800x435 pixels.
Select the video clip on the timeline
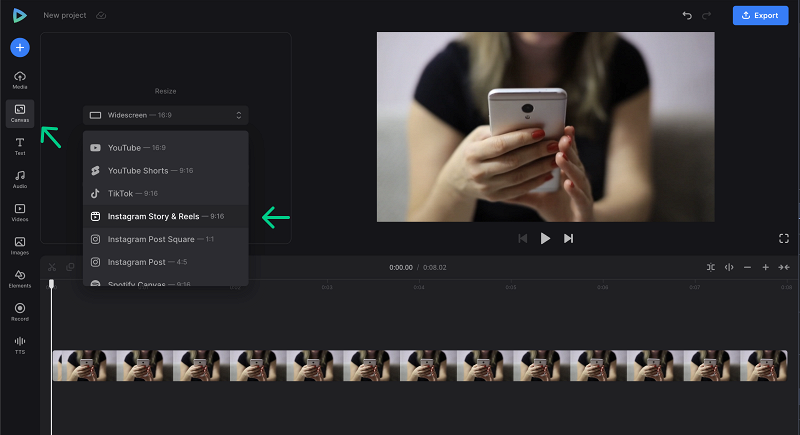[x=420, y=365]
